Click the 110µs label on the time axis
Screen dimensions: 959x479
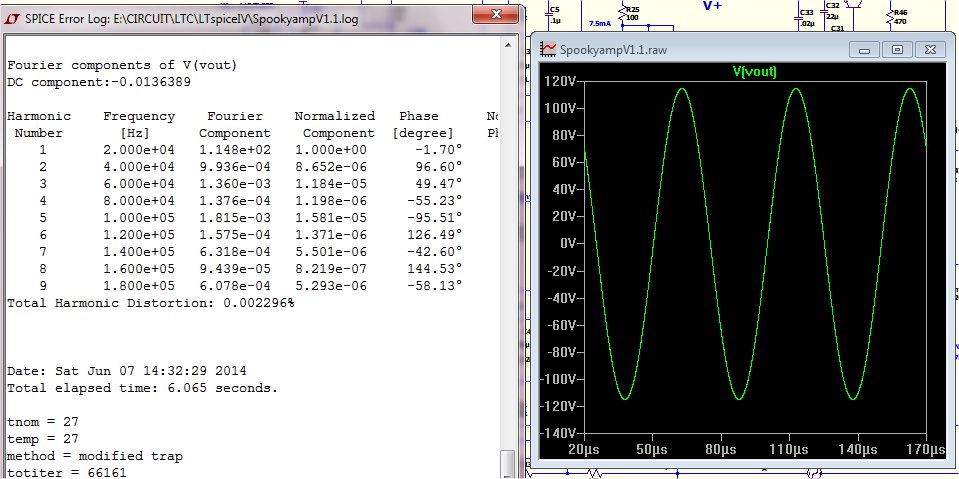[x=789, y=451]
